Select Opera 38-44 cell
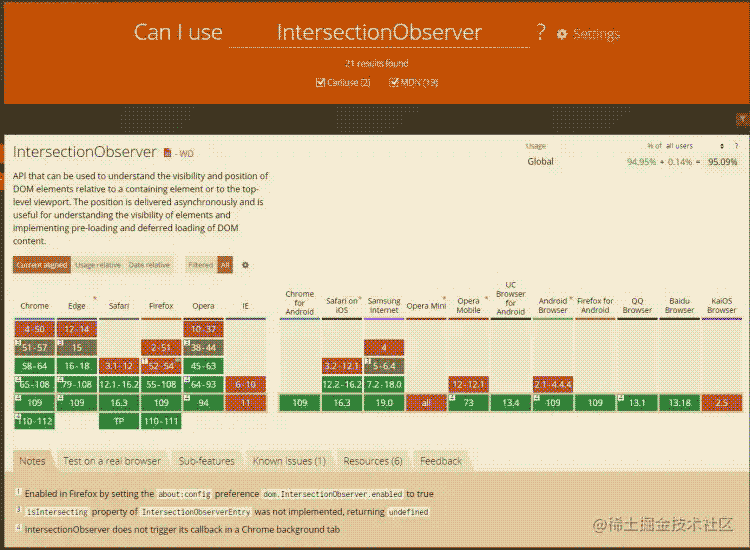 pos(203,348)
